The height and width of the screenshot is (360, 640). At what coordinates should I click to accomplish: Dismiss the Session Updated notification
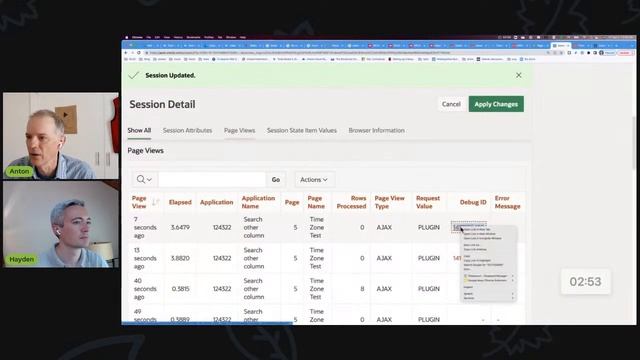tap(518, 75)
